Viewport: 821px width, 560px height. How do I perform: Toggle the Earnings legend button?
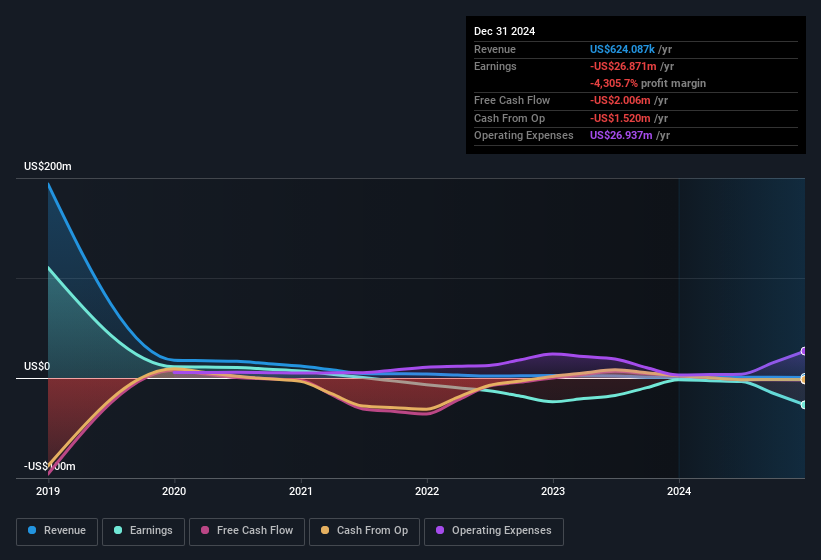(143, 531)
